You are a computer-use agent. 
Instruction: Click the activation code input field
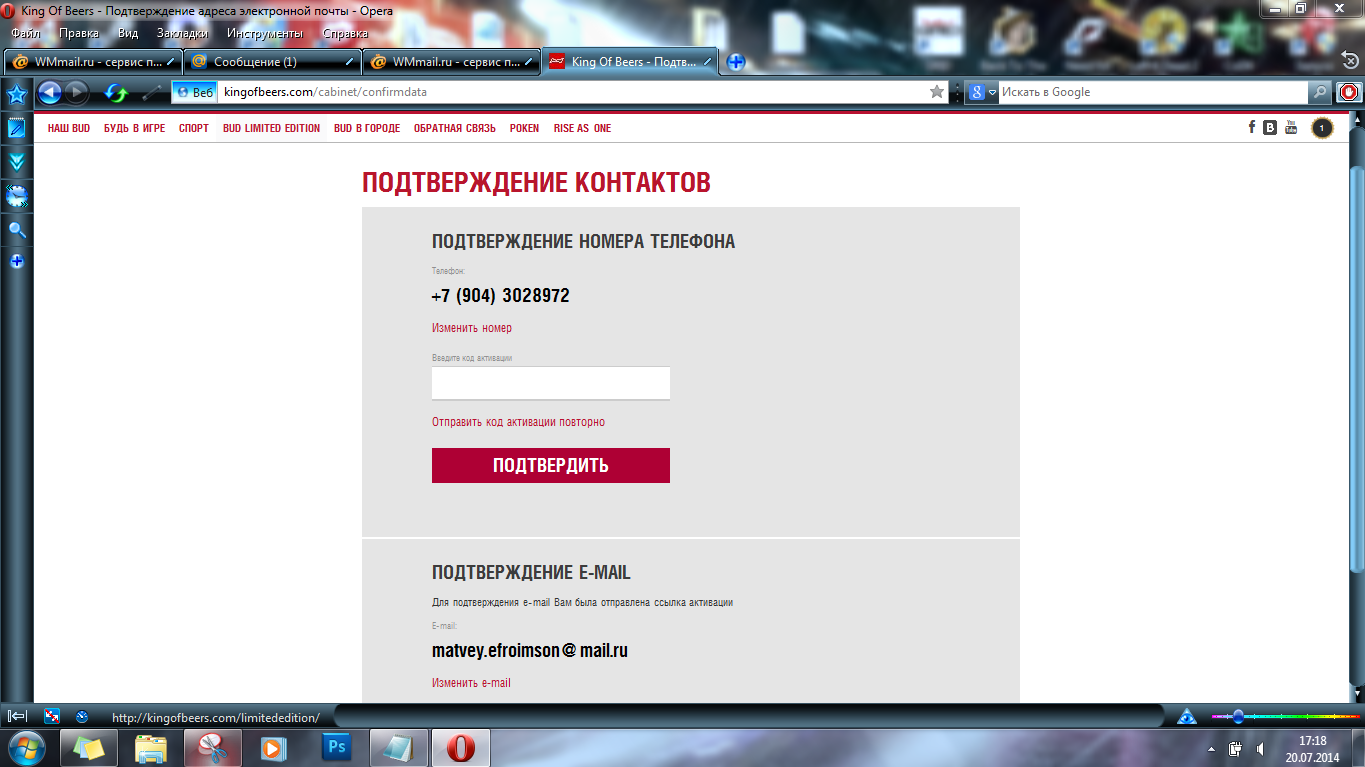point(551,383)
